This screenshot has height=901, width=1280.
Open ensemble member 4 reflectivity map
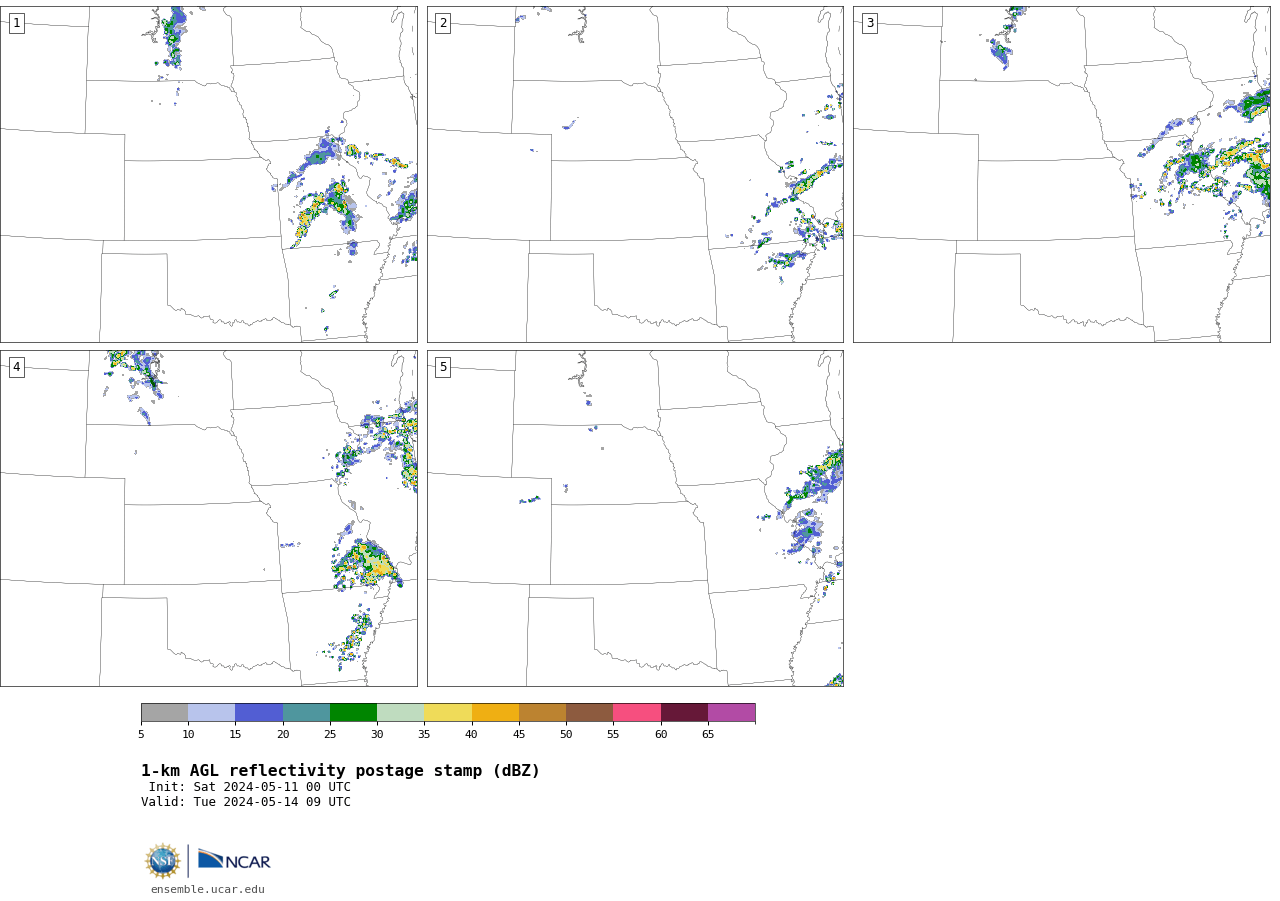(208, 518)
